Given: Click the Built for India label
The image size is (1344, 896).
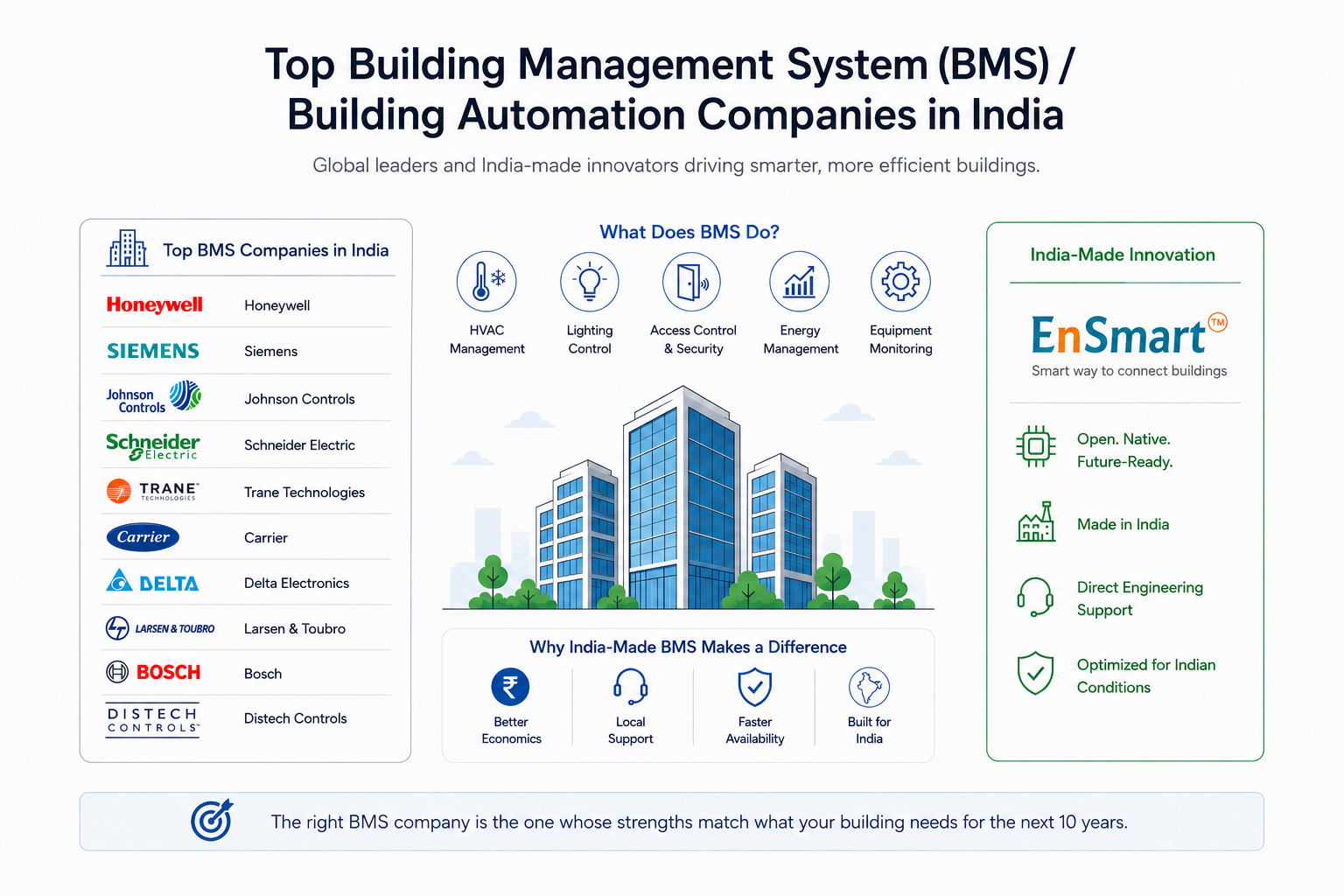Looking at the screenshot, I should [869, 731].
